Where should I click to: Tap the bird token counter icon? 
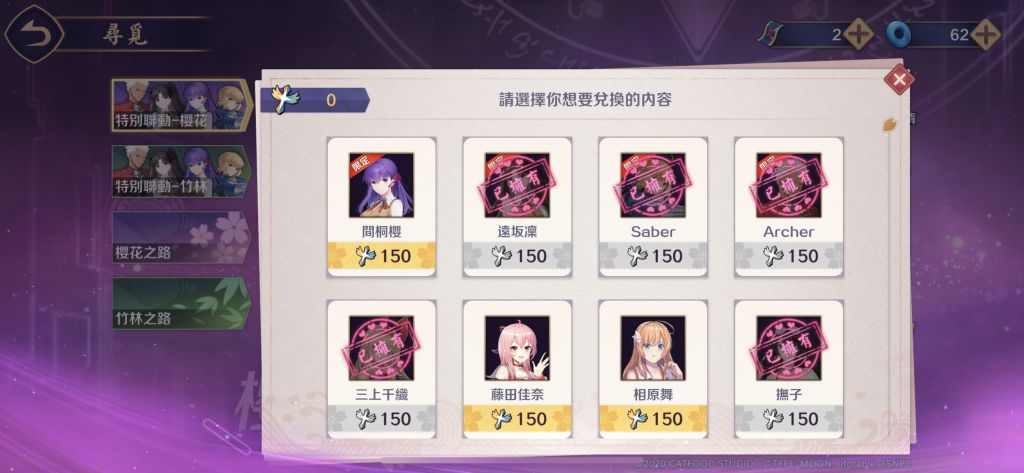click(x=287, y=100)
